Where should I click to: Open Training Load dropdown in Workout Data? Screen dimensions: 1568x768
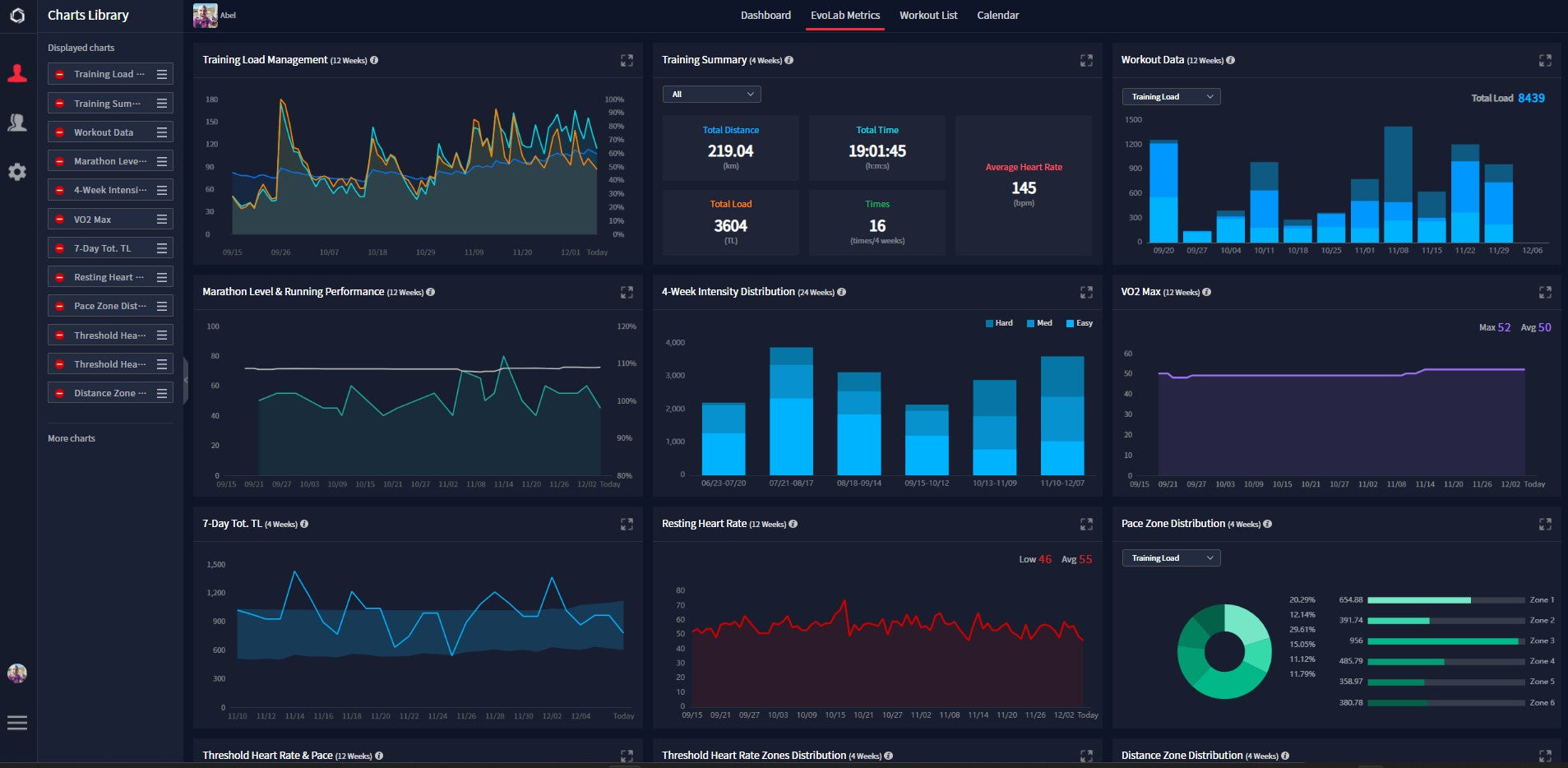(1171, 97)
